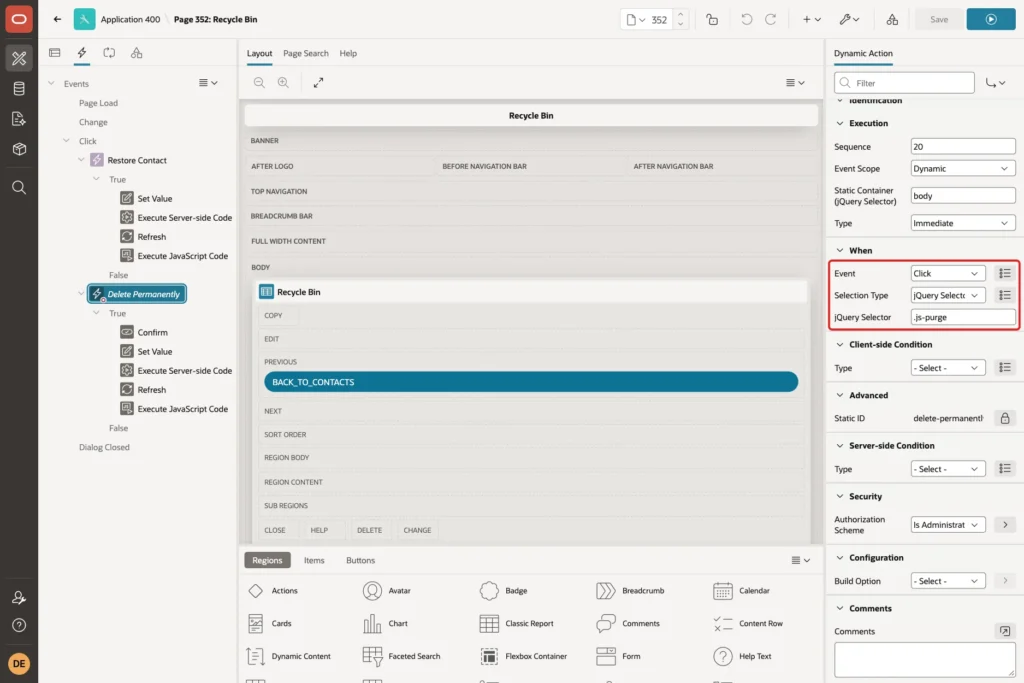Open the Build Option dropdown

click(x=948, y=581)
